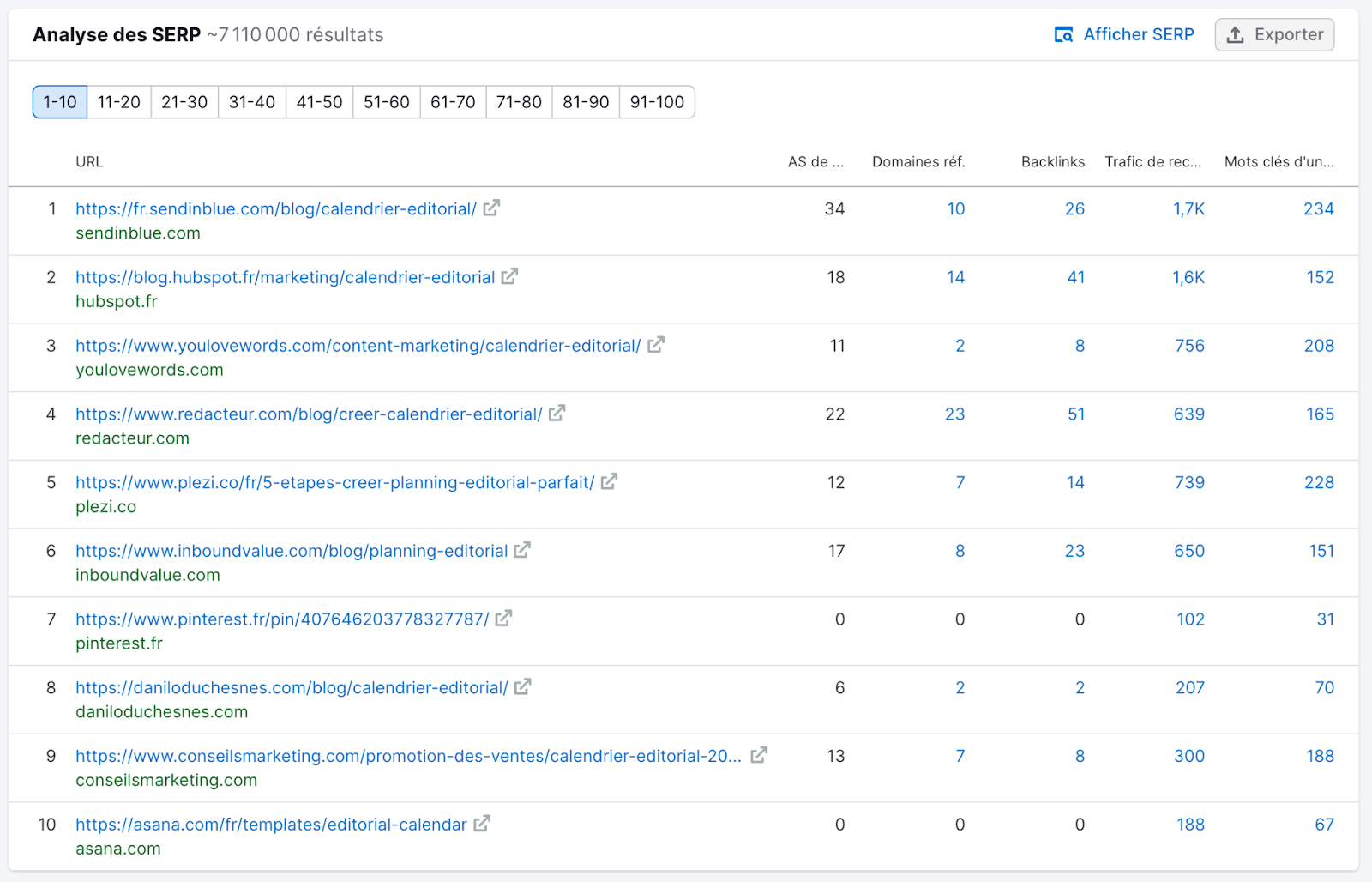
Task: Switch to the 11-20 results tab
Action: coord(119,102)
